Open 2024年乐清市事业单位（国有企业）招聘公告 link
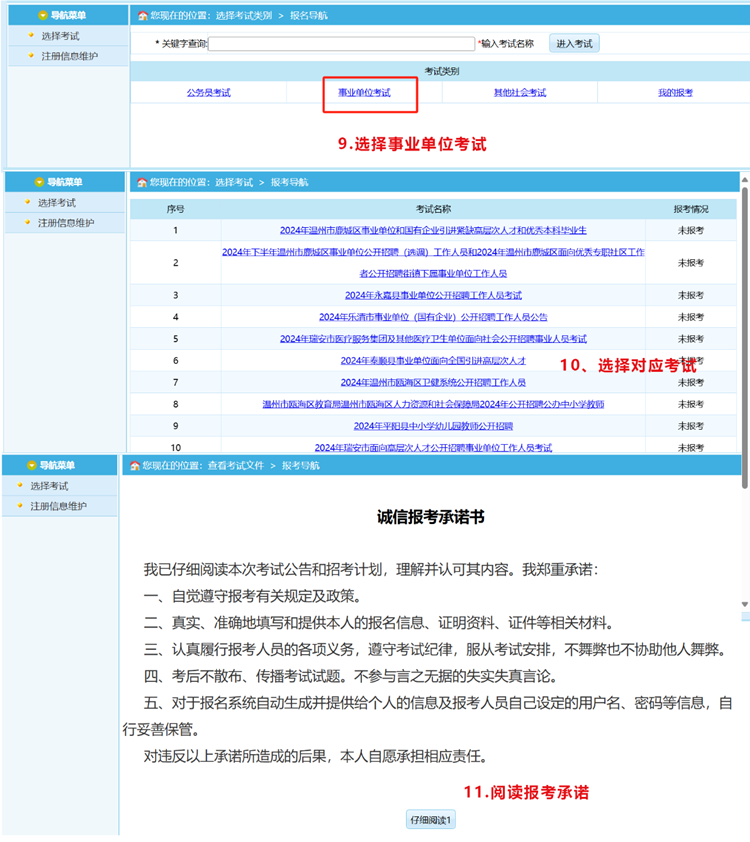The width and height of the screenshot is (750, 842). 433,317
